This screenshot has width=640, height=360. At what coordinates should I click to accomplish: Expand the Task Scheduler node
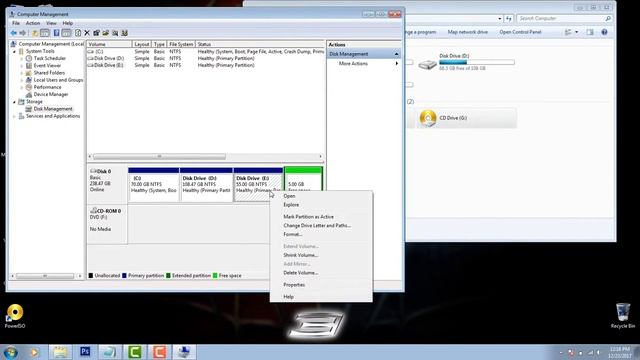(x=22, y=58)
